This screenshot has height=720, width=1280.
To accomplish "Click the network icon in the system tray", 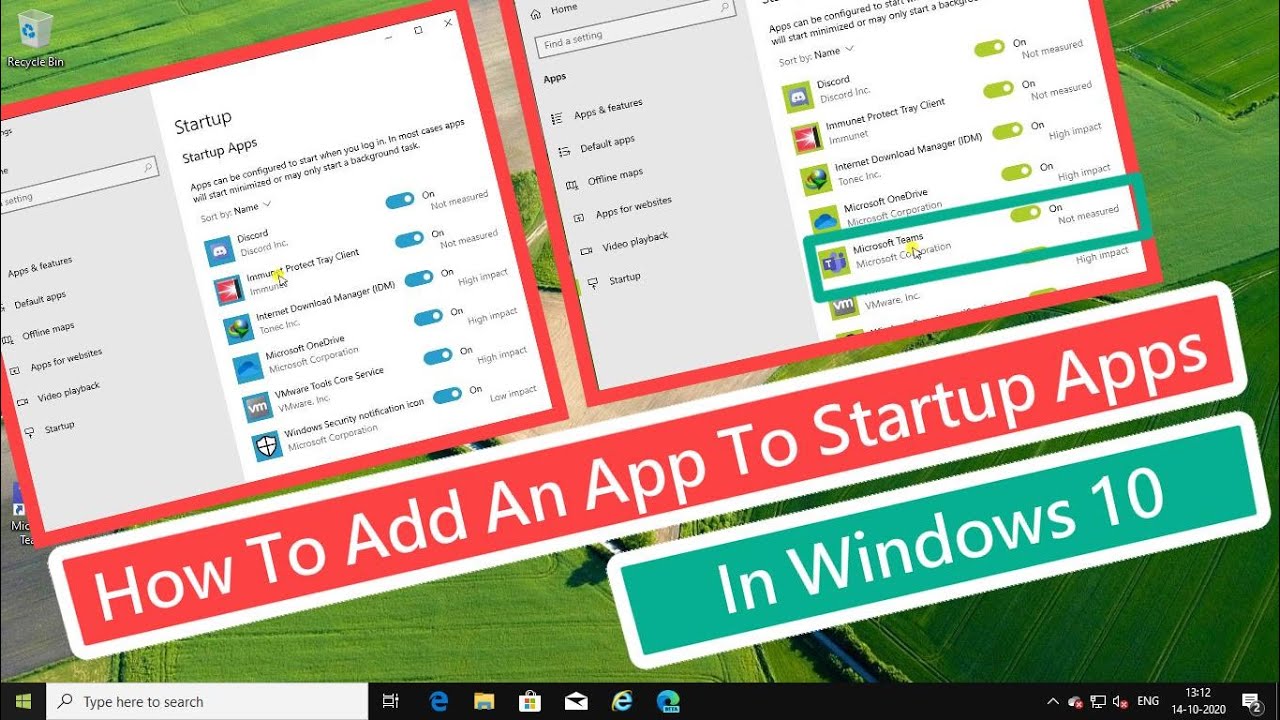I will coord(1097,701).
